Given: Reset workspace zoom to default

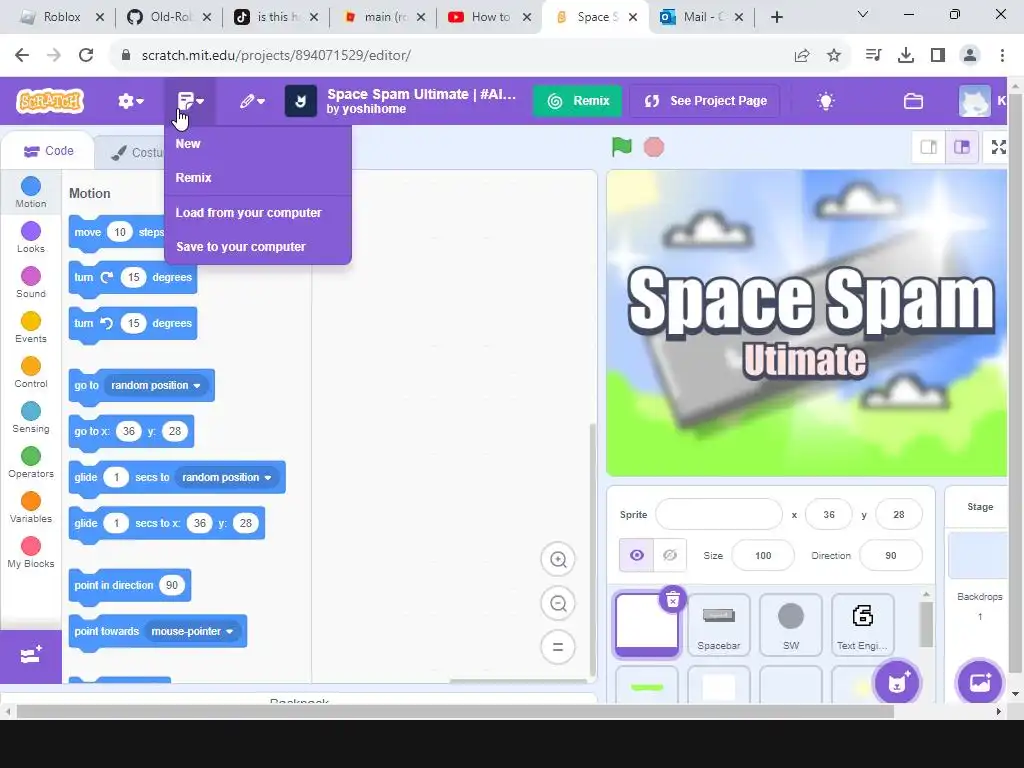Looking at the screenshot, I should tap(558, 647).
